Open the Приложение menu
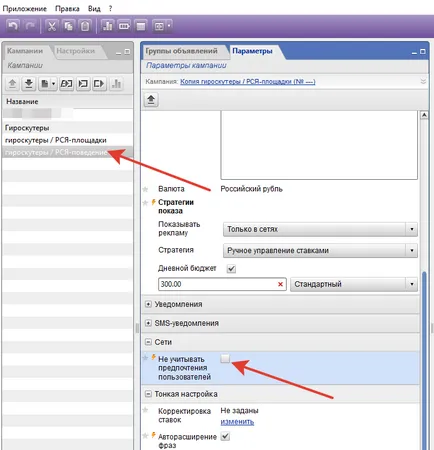Screen dimensions: 434x450 coord(25,9)
